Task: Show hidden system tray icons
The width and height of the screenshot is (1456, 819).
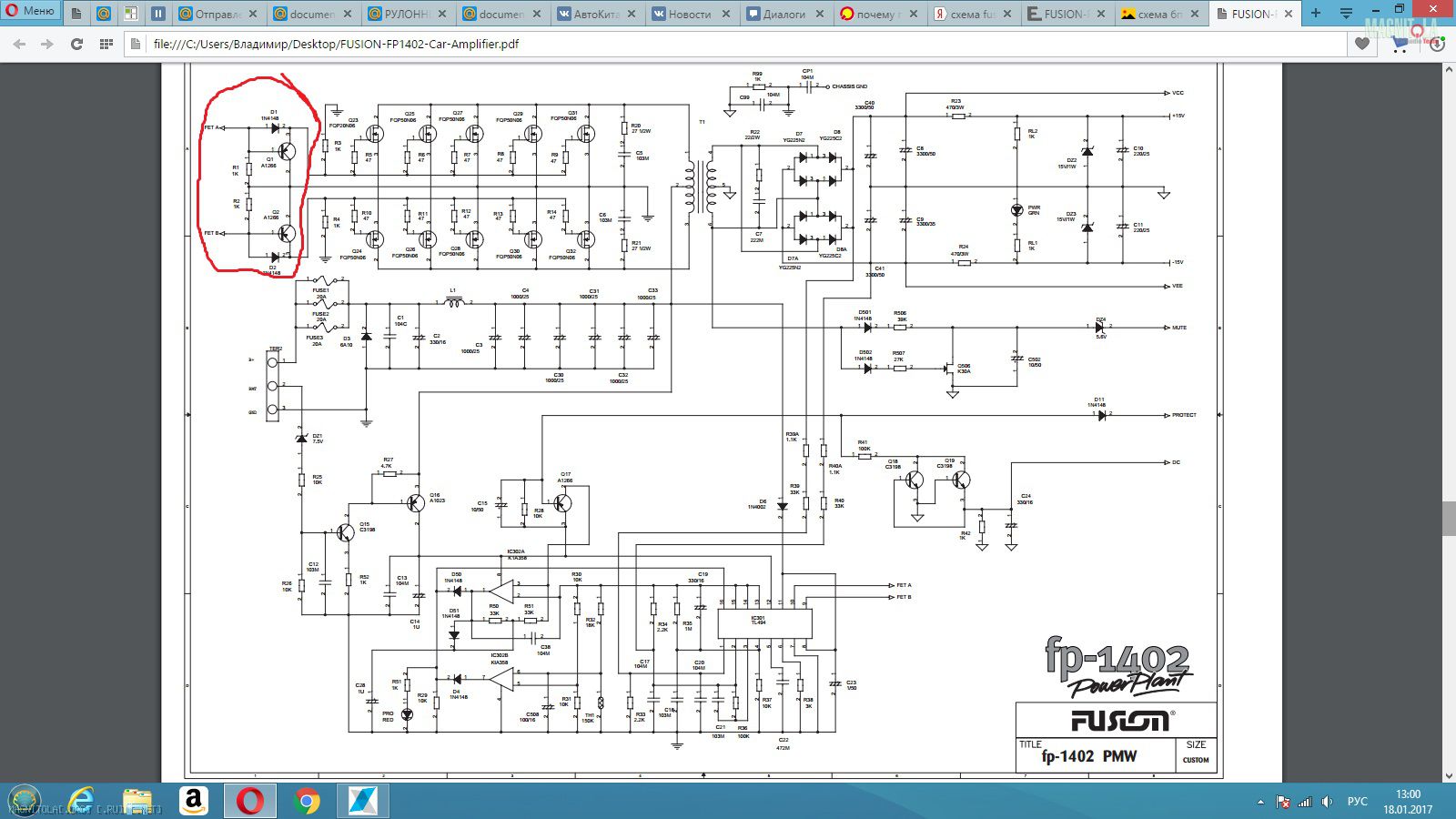Action: (1260, 802)
